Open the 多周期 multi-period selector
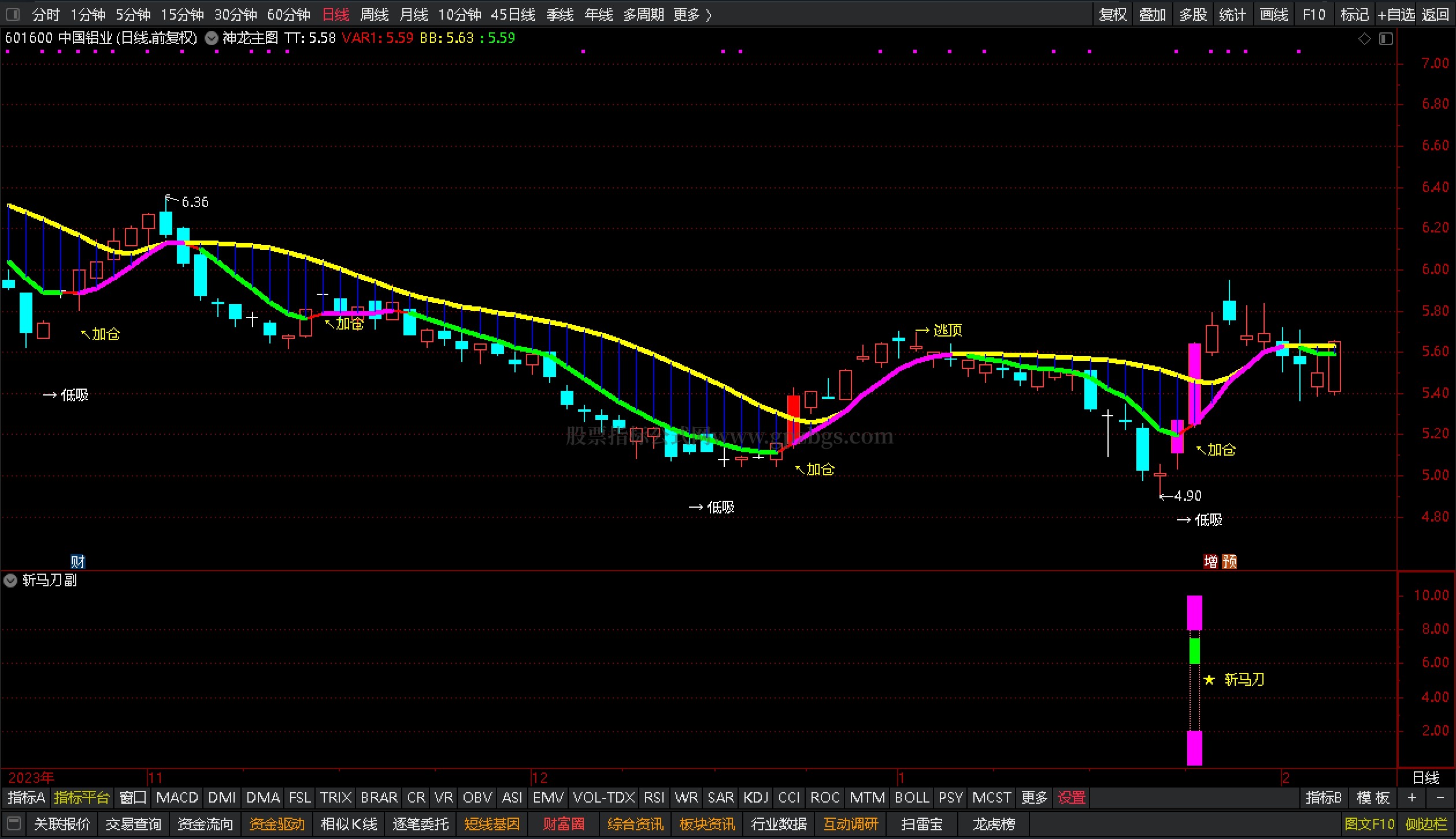Screen dimensions: 1456x839 (x=644, y=14)
